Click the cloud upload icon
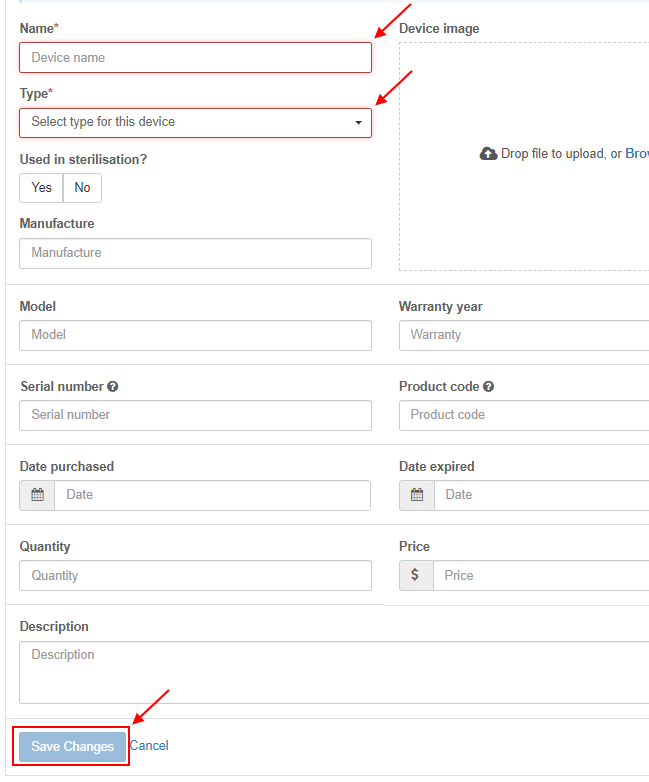The width and height of the screenshot is (649, 782). [488, 154]
